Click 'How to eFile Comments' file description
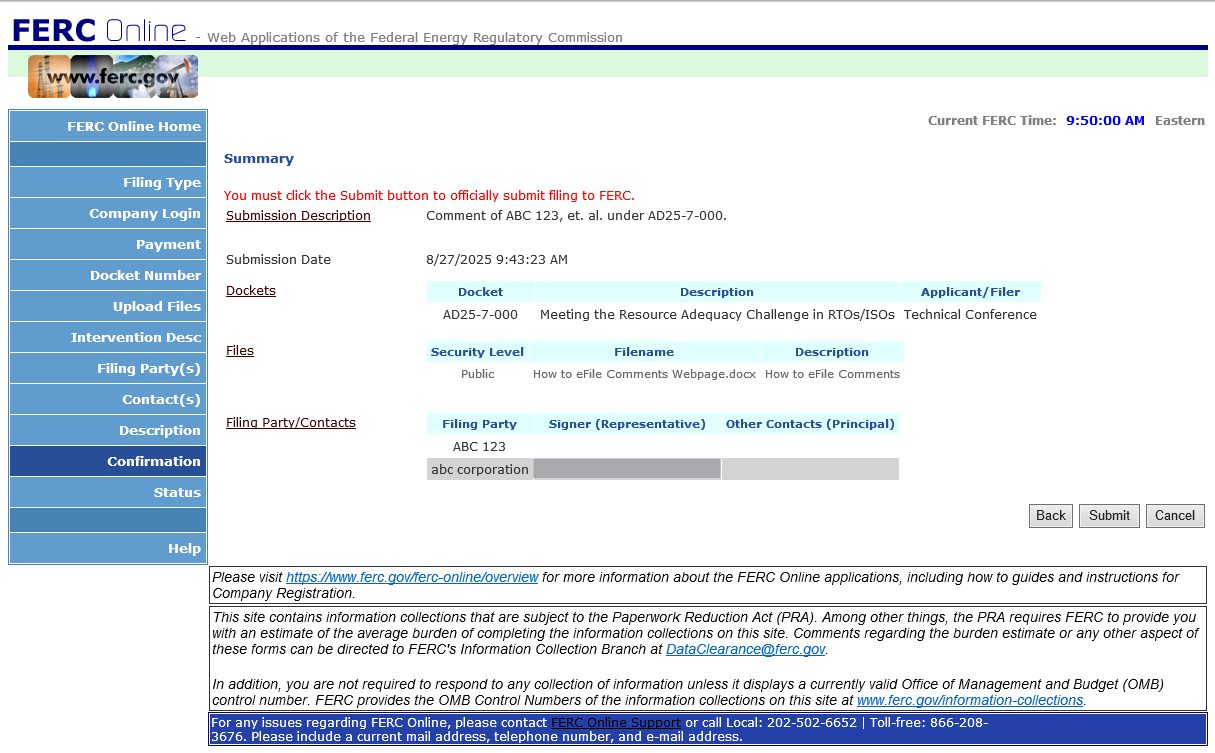This screenshot has height=753, width=1215. coord(832,374)
